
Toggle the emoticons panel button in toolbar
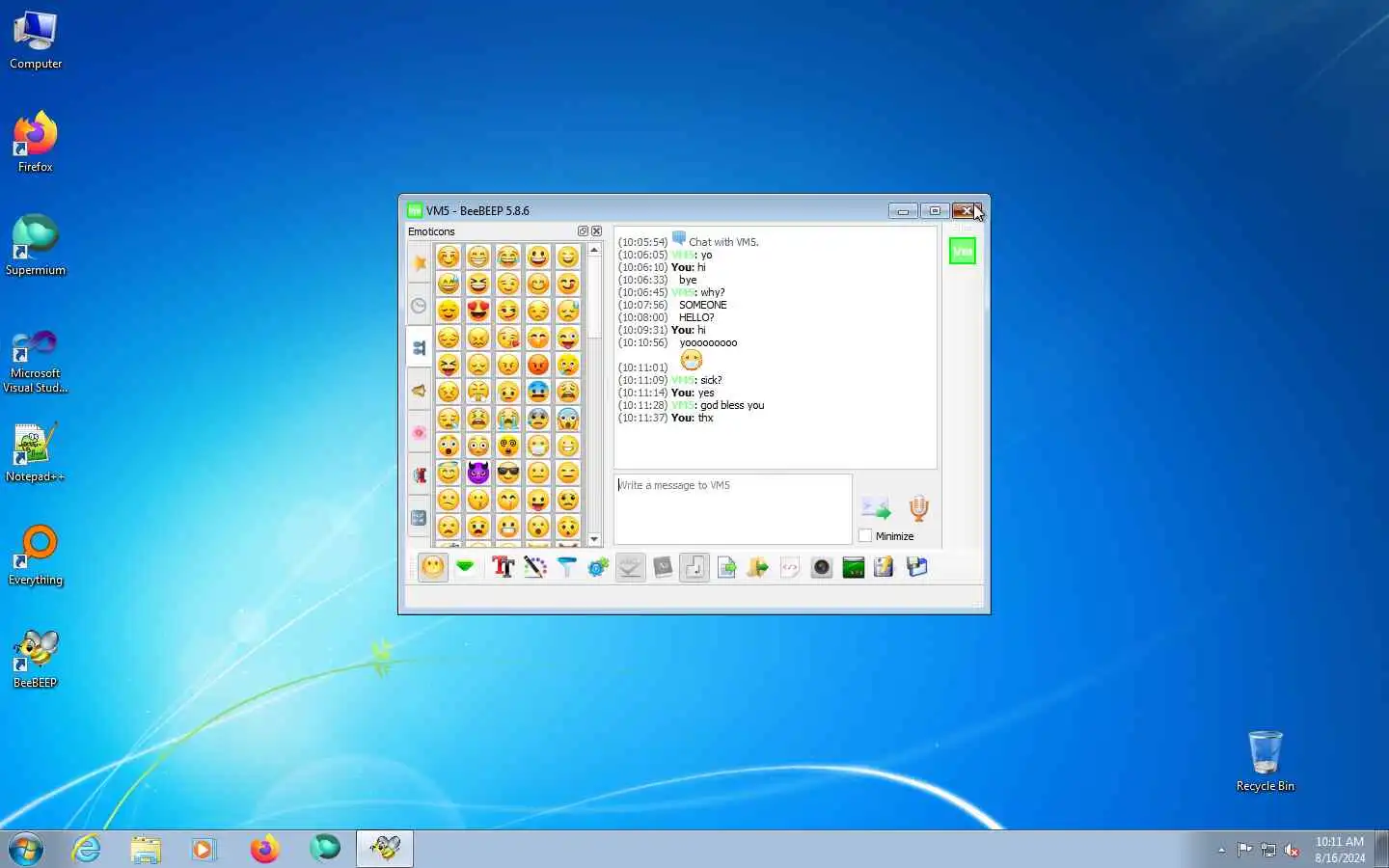pyautogui.click(x=433, y=567)
